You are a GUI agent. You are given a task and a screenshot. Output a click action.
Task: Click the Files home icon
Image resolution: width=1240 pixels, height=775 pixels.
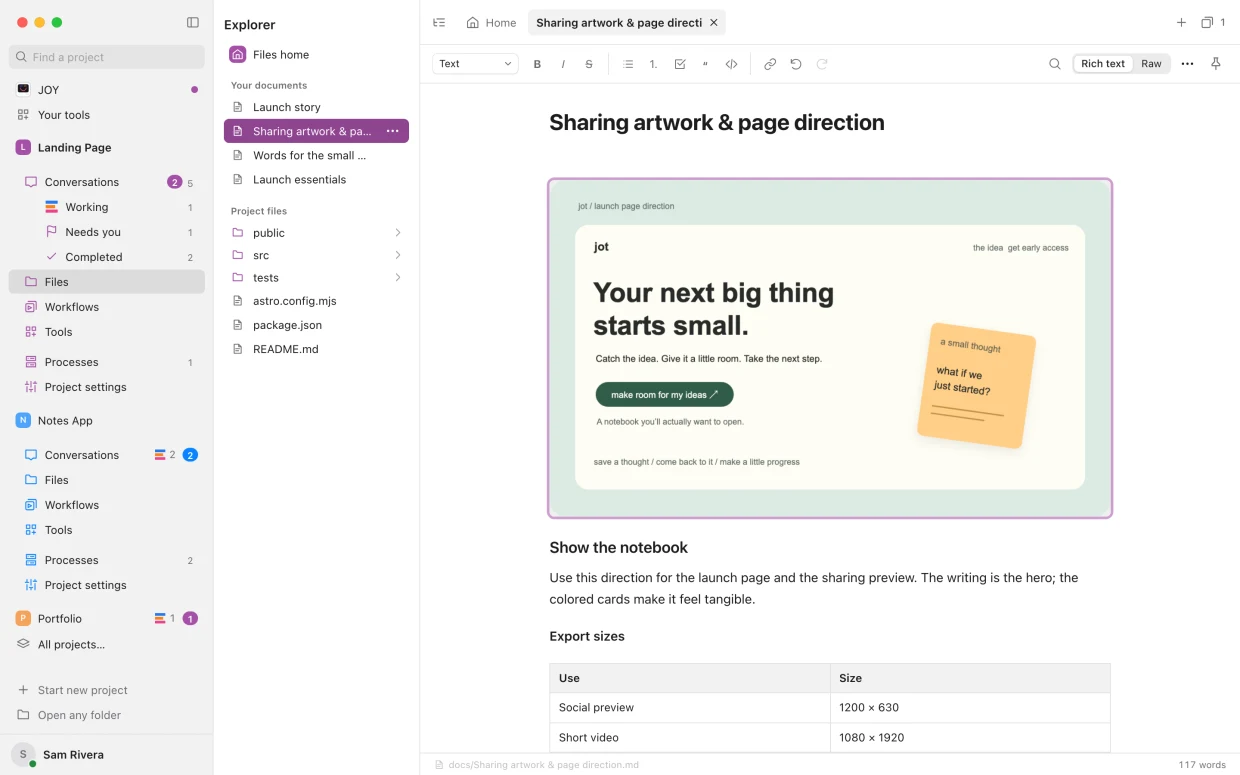238,55
